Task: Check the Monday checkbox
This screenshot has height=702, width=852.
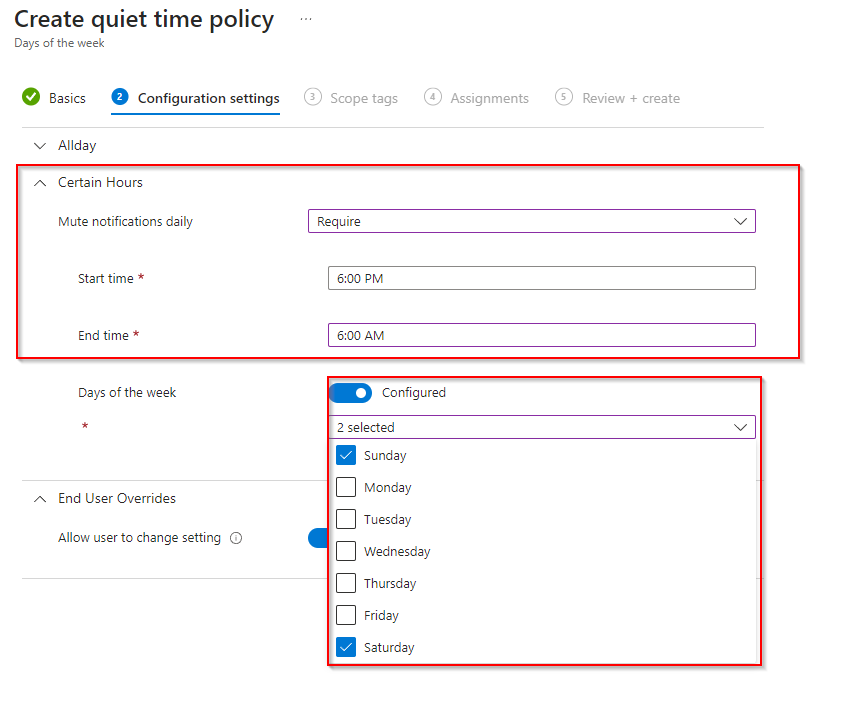Action: [346, 487]
